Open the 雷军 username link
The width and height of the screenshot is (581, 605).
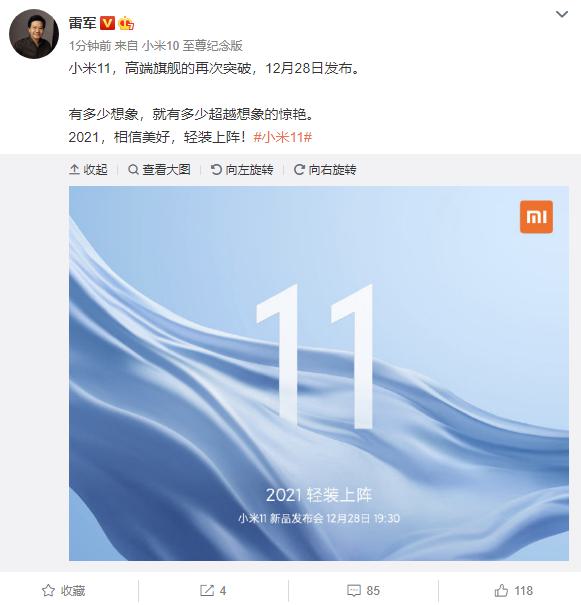pyautogui.click(x=82, y=23)
